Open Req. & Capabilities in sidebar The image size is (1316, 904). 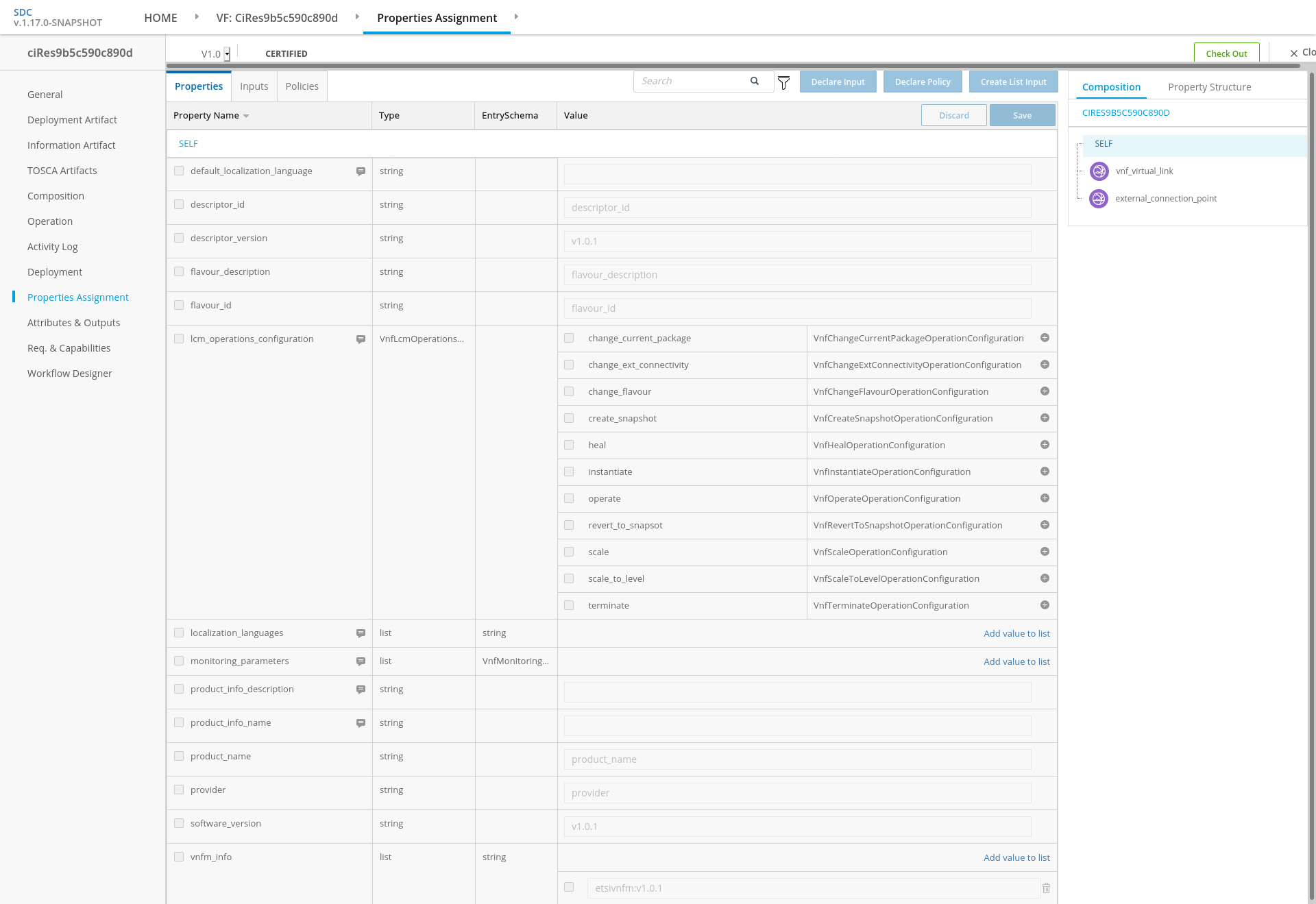click(x=69, y=348)
